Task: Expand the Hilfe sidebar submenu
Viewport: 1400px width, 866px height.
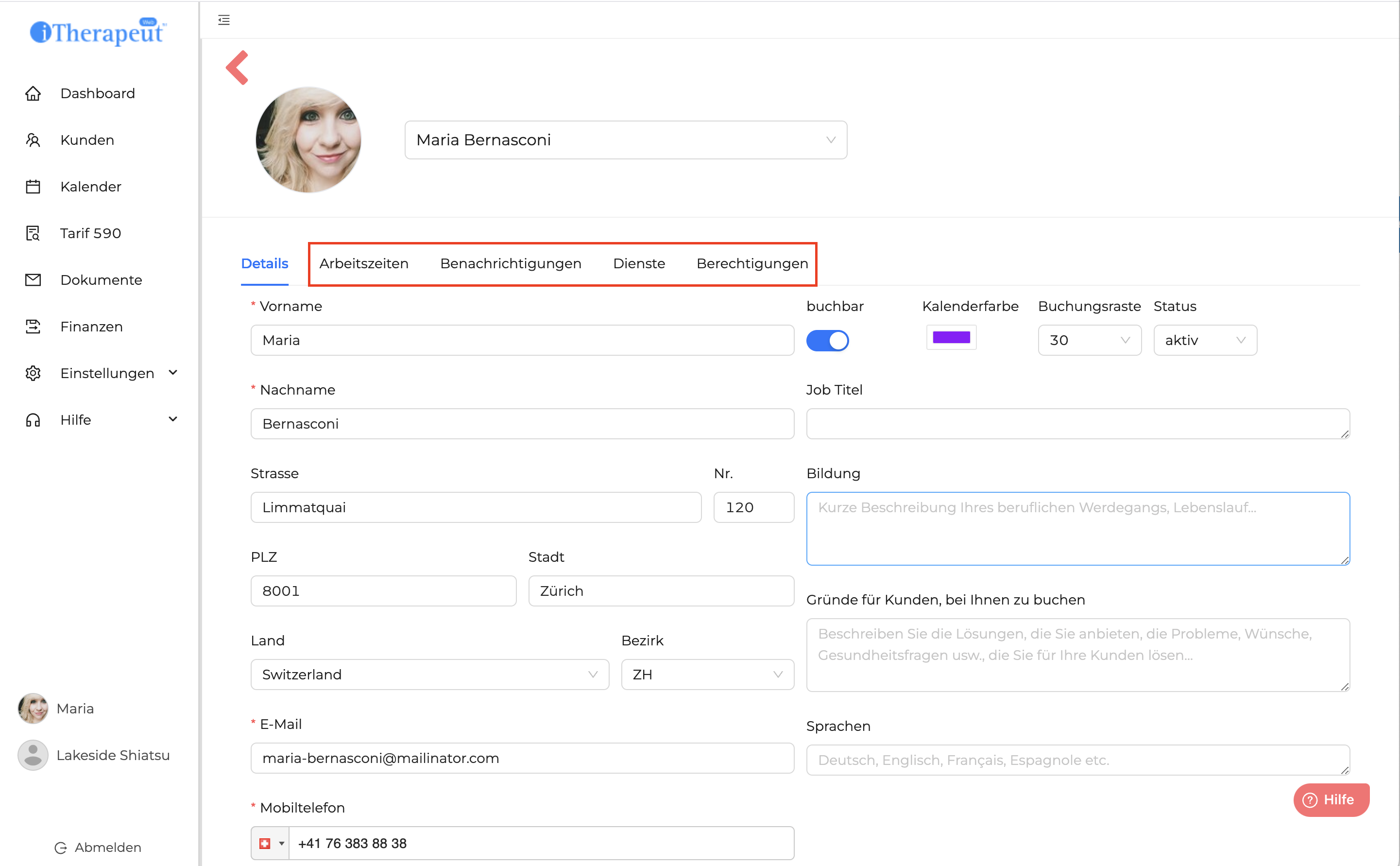Action: 173,419
